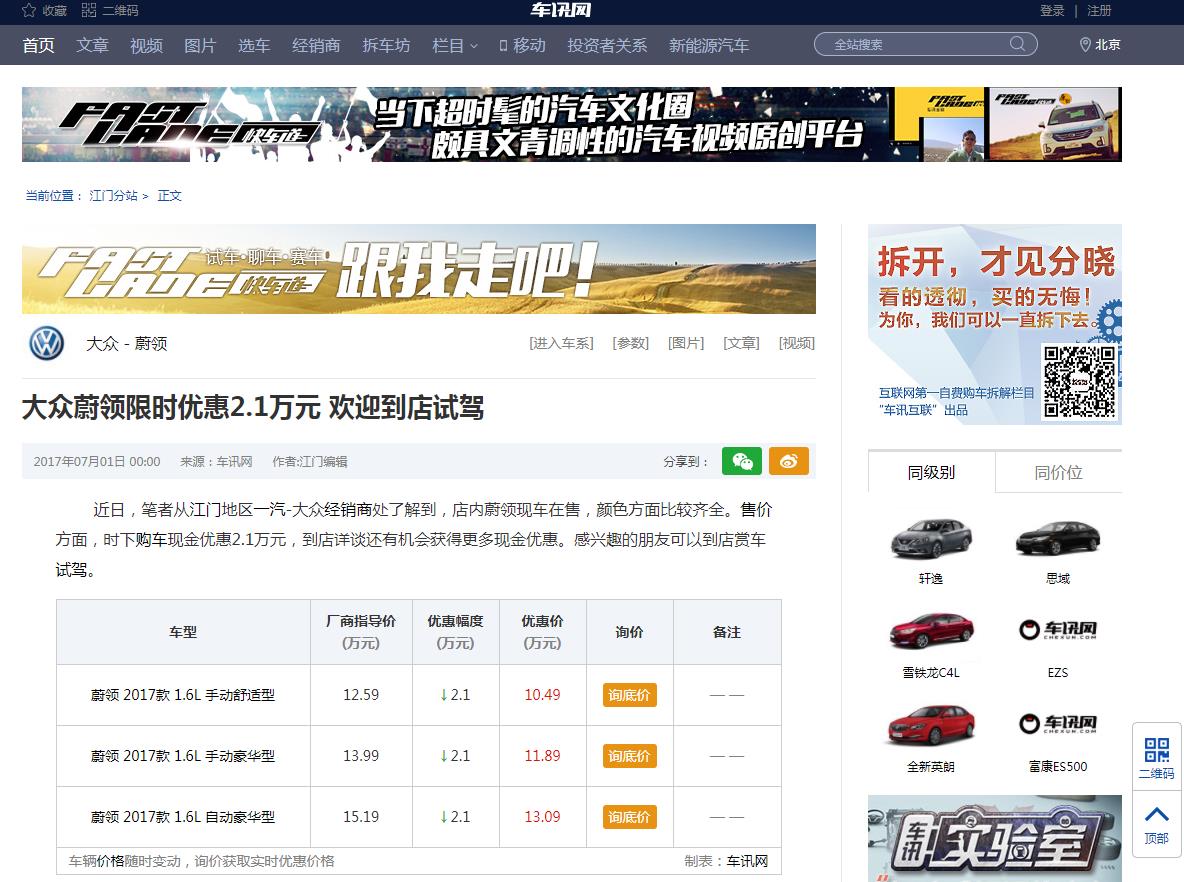Click the EZS model label
The image size is (1184, 882).
(1058, 672)
